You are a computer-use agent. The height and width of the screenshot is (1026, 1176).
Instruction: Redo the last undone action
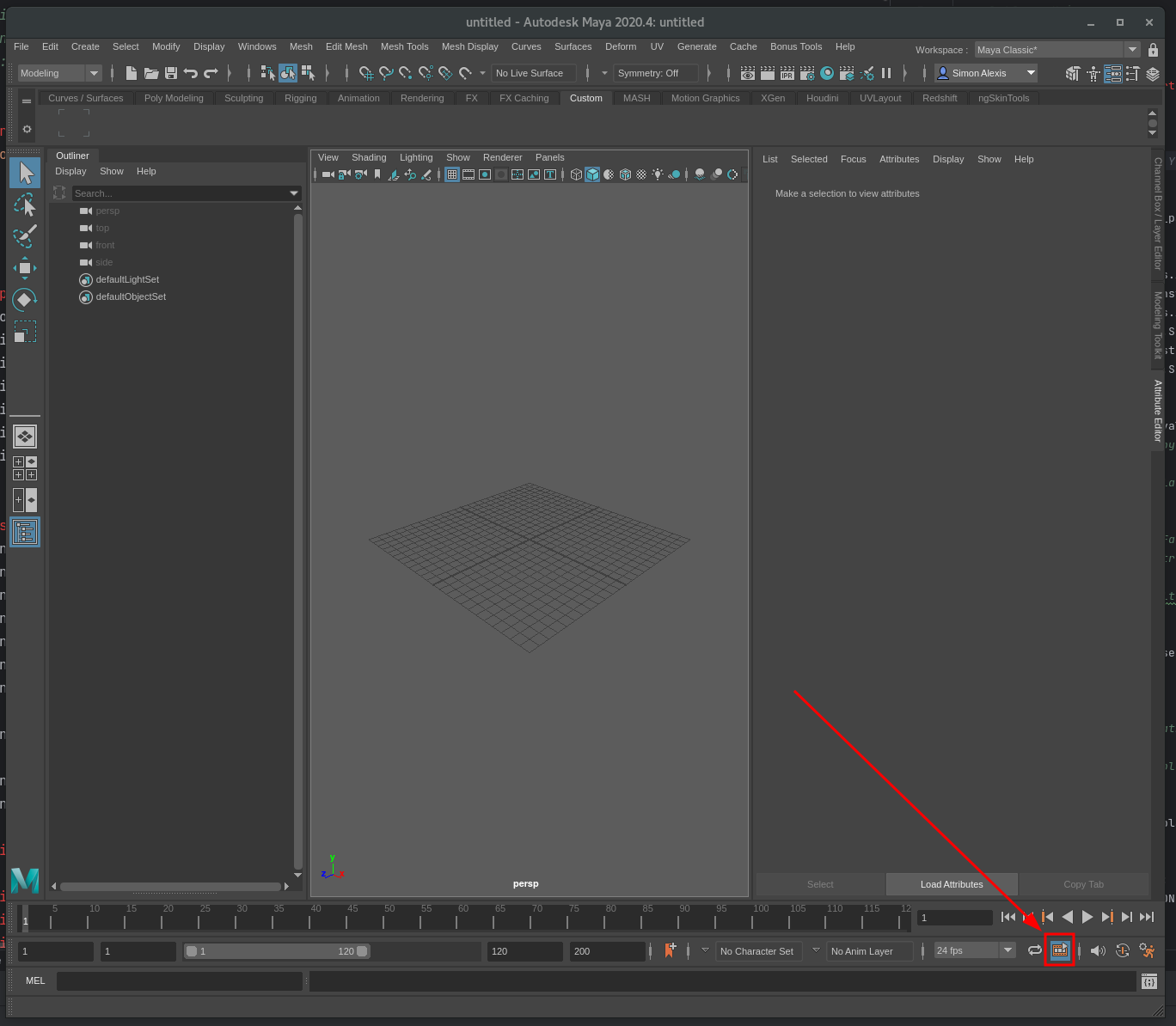[211, 73]
